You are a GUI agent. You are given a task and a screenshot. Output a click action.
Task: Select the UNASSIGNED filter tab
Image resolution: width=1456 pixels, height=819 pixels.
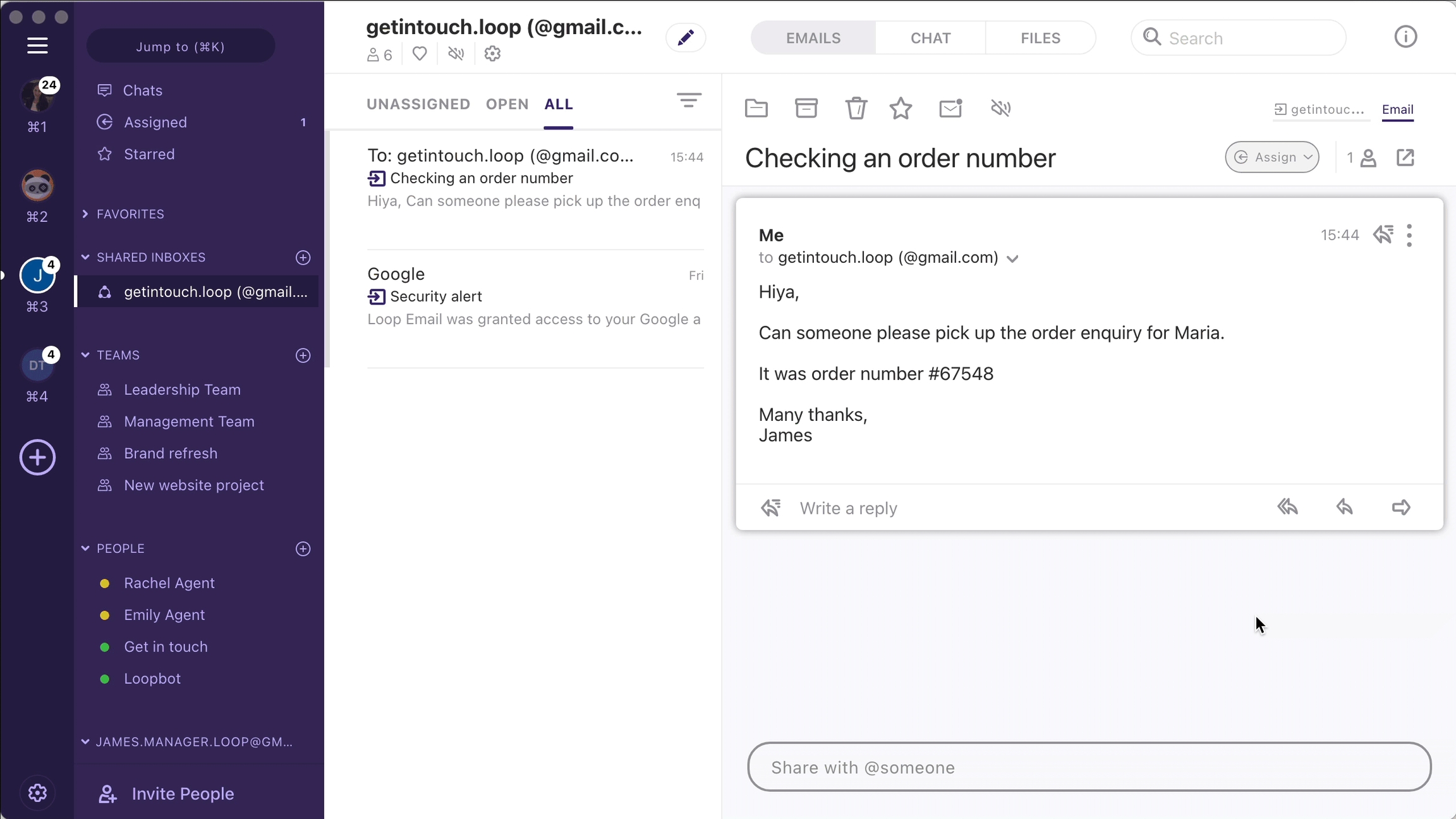(418, 104)
